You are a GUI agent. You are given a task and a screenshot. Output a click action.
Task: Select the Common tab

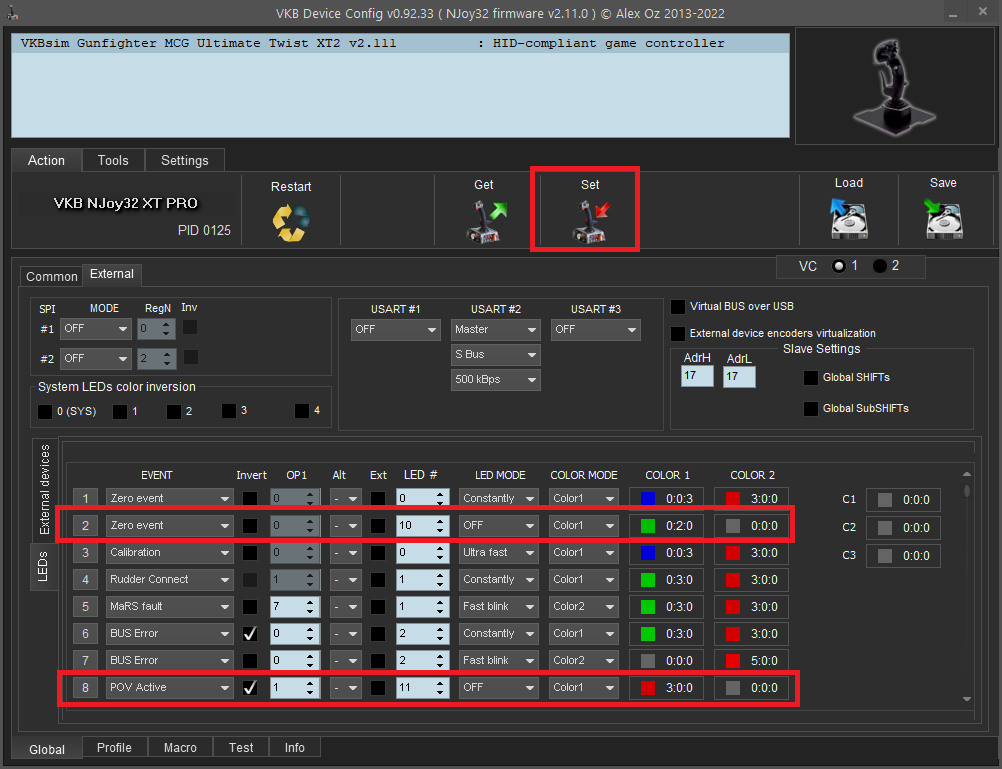[51, 277]
